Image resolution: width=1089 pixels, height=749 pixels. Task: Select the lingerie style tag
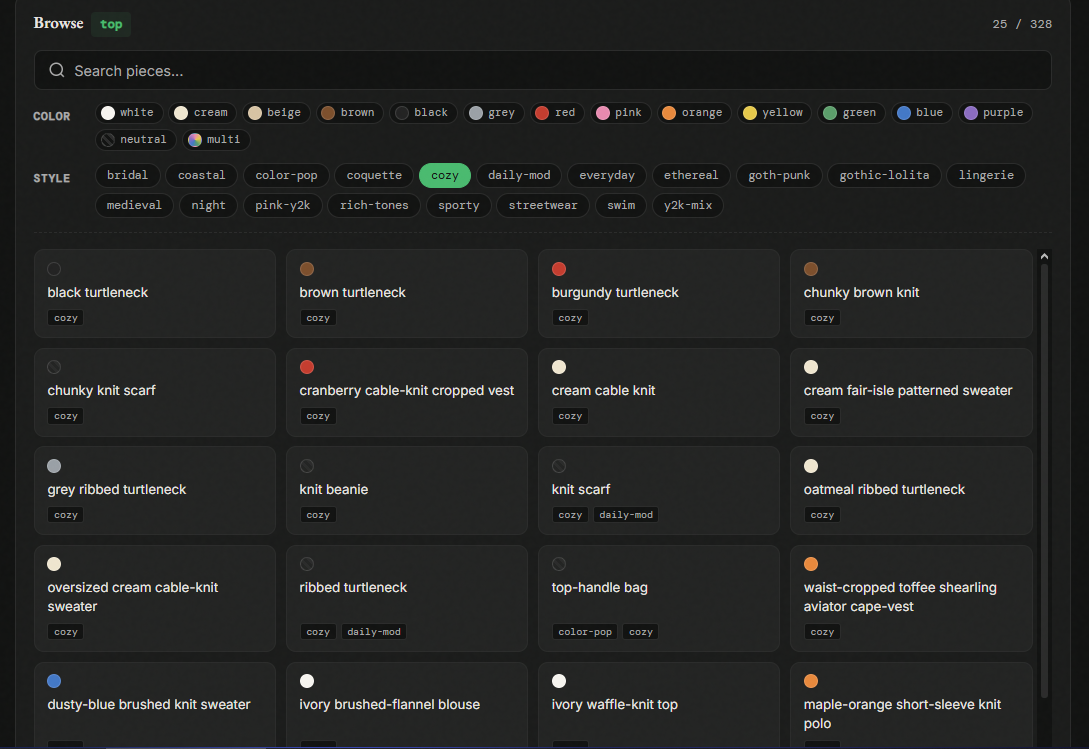pyautogui.click(x=986, y=175)
